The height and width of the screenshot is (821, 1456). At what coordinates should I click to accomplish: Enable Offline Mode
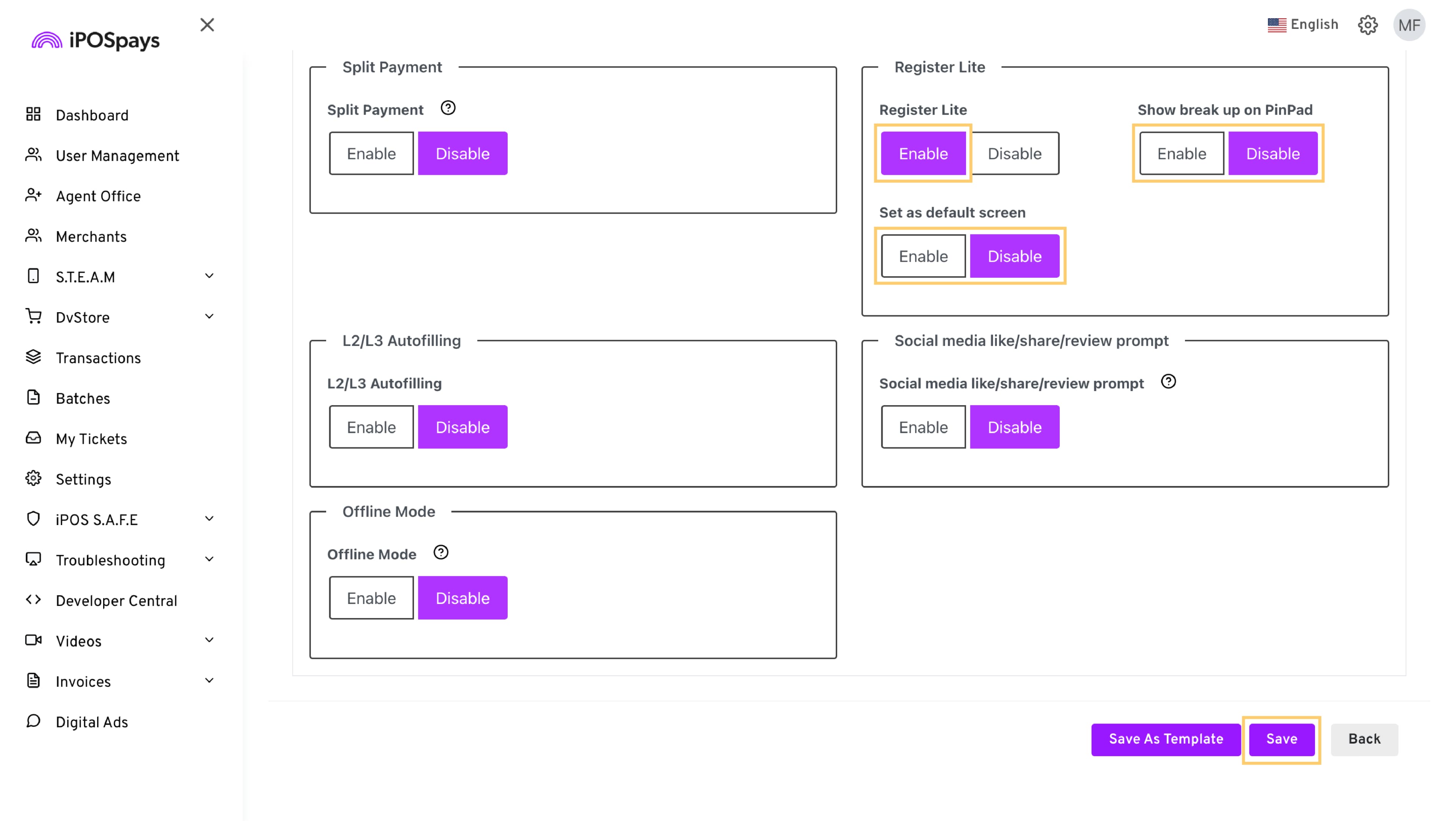pos(371,598)
